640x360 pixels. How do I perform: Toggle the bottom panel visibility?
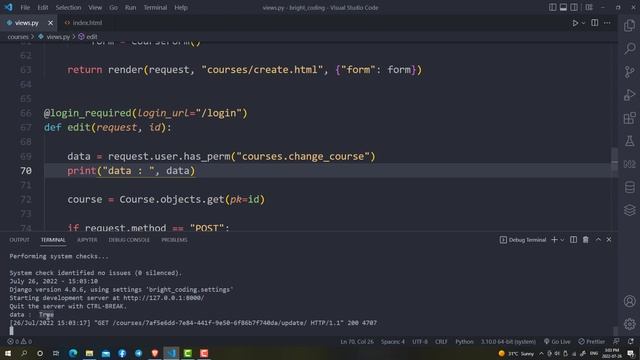tap(563, 7)
